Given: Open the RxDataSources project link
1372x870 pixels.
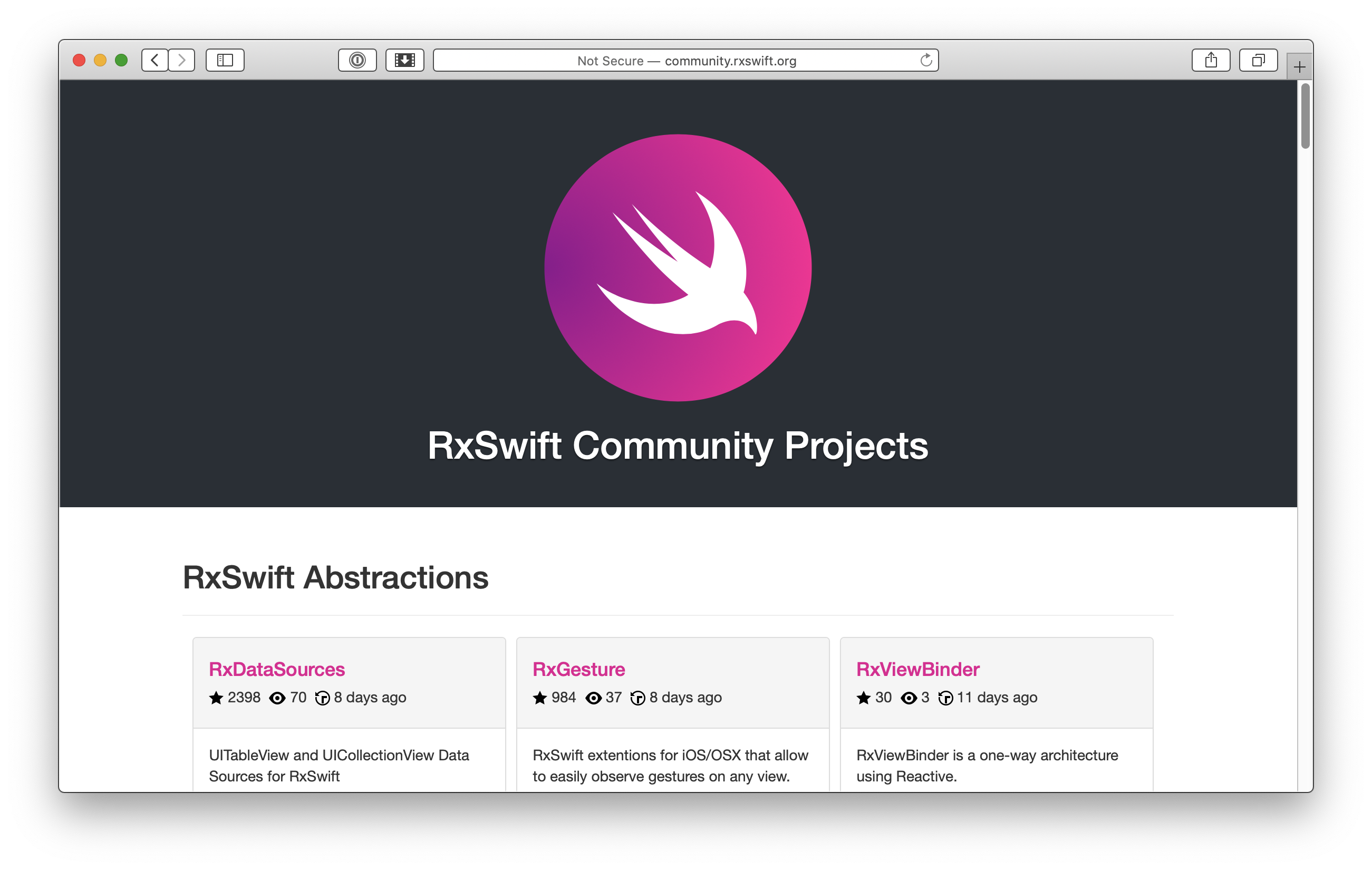Looking at the screenshot, I should click(276, 669).
